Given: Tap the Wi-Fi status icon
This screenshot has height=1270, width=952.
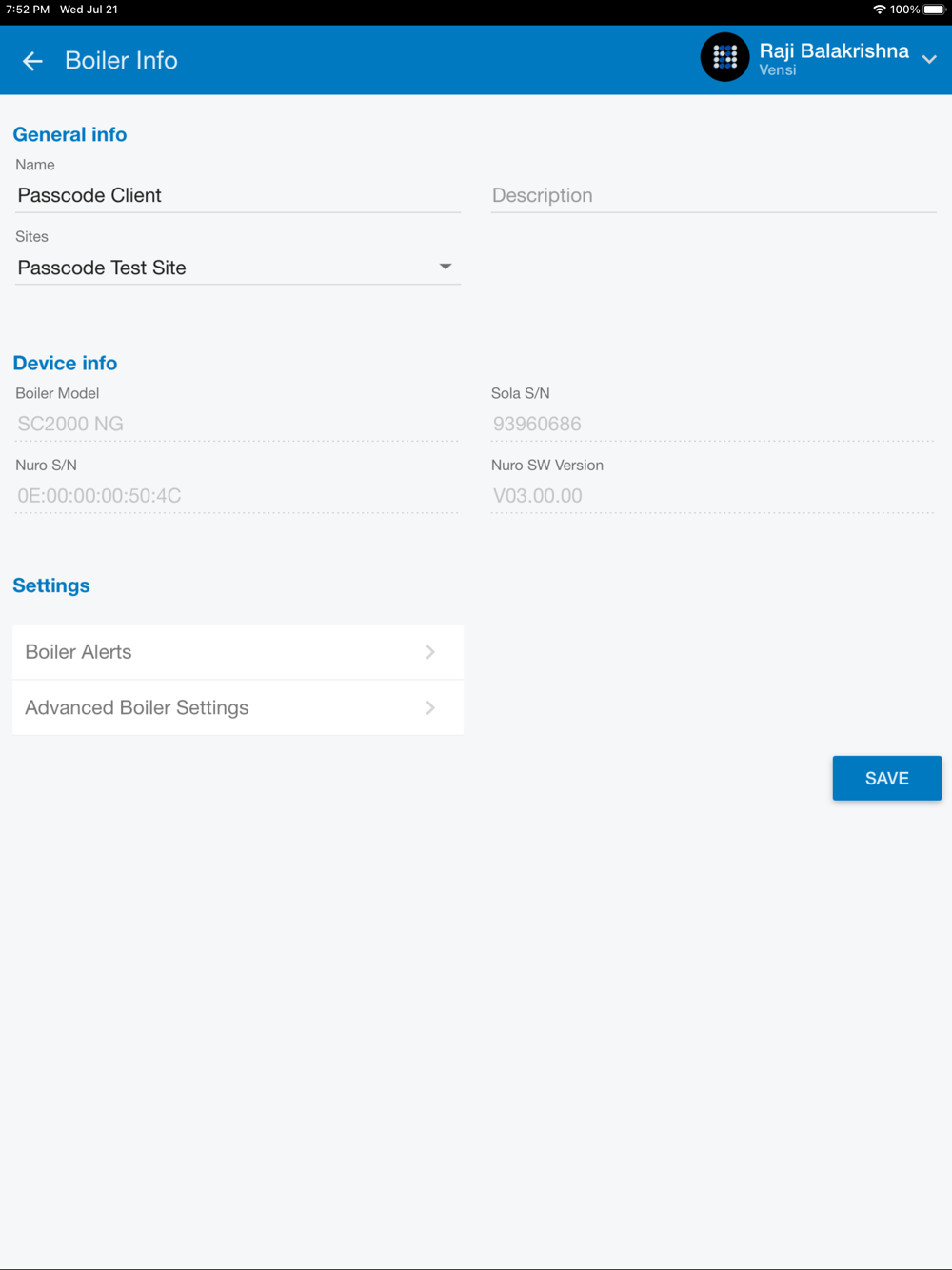Looking at the screenshot, I should click(x=879, y=10).
